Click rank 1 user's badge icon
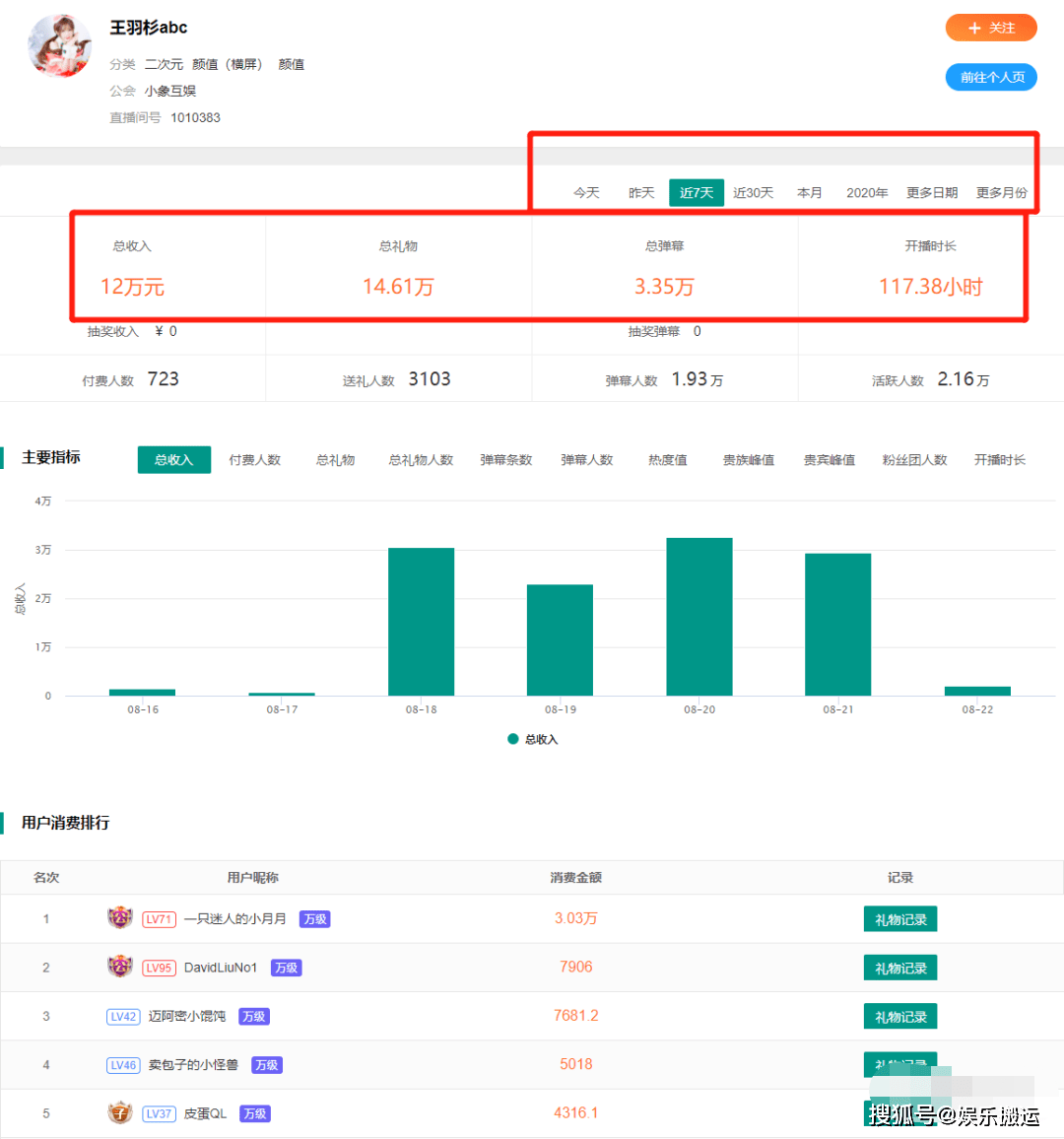This screenshot has height=1139, width=1064. (120, 918)
